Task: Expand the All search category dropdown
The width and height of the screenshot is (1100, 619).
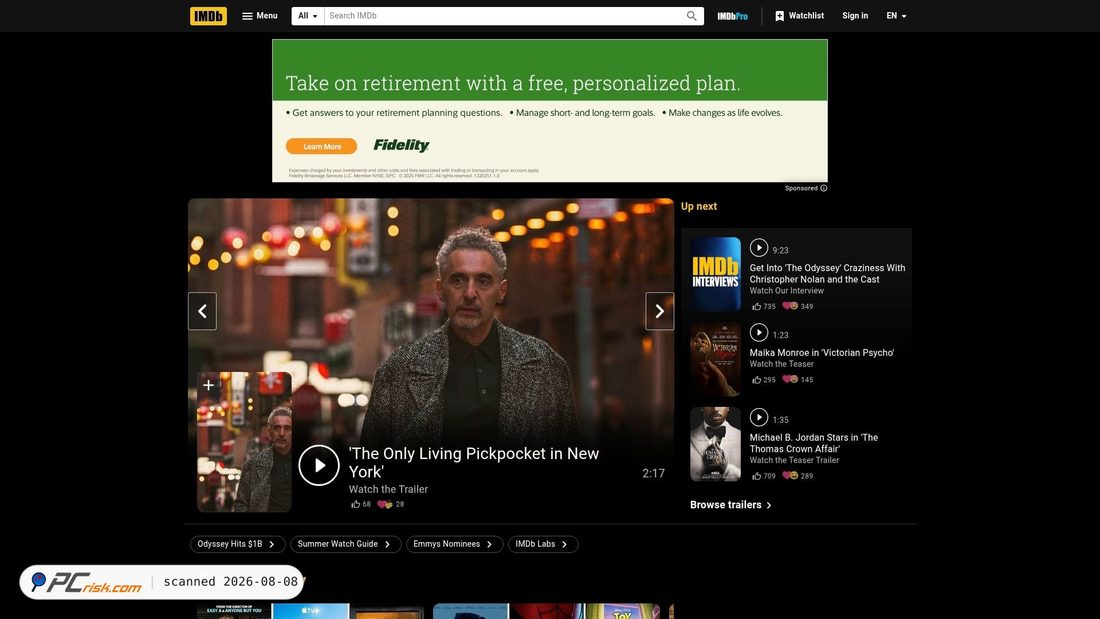Action: (308, 15)
